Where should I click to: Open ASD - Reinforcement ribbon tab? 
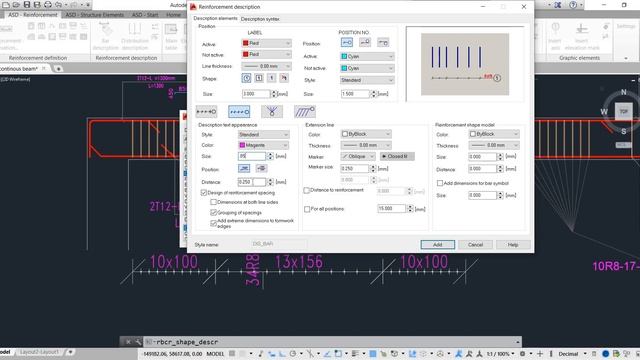[33, 15]
